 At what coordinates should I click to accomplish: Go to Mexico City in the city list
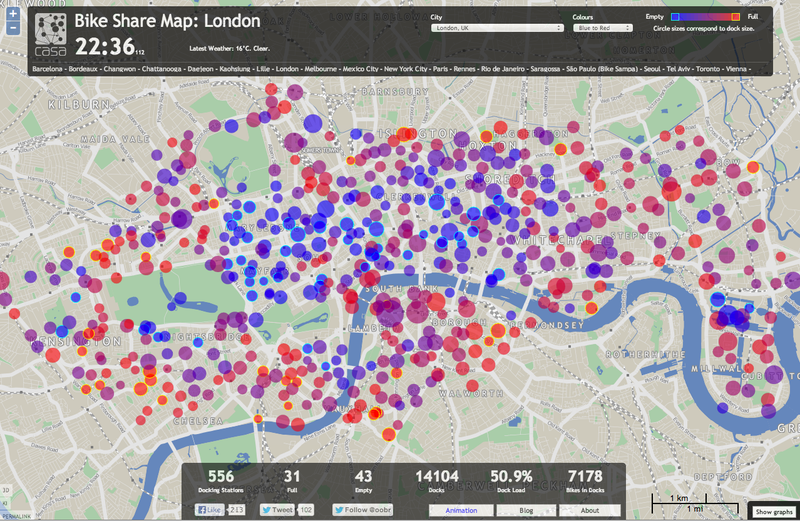pyautogui.click(x=360, y=69)
